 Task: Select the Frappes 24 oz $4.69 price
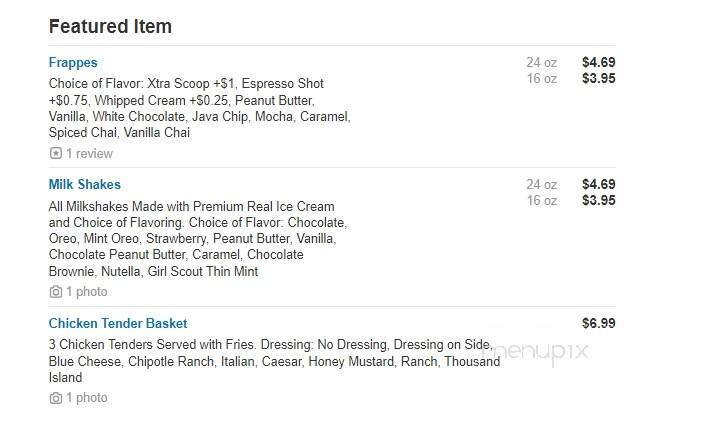[x=598, y=62]
